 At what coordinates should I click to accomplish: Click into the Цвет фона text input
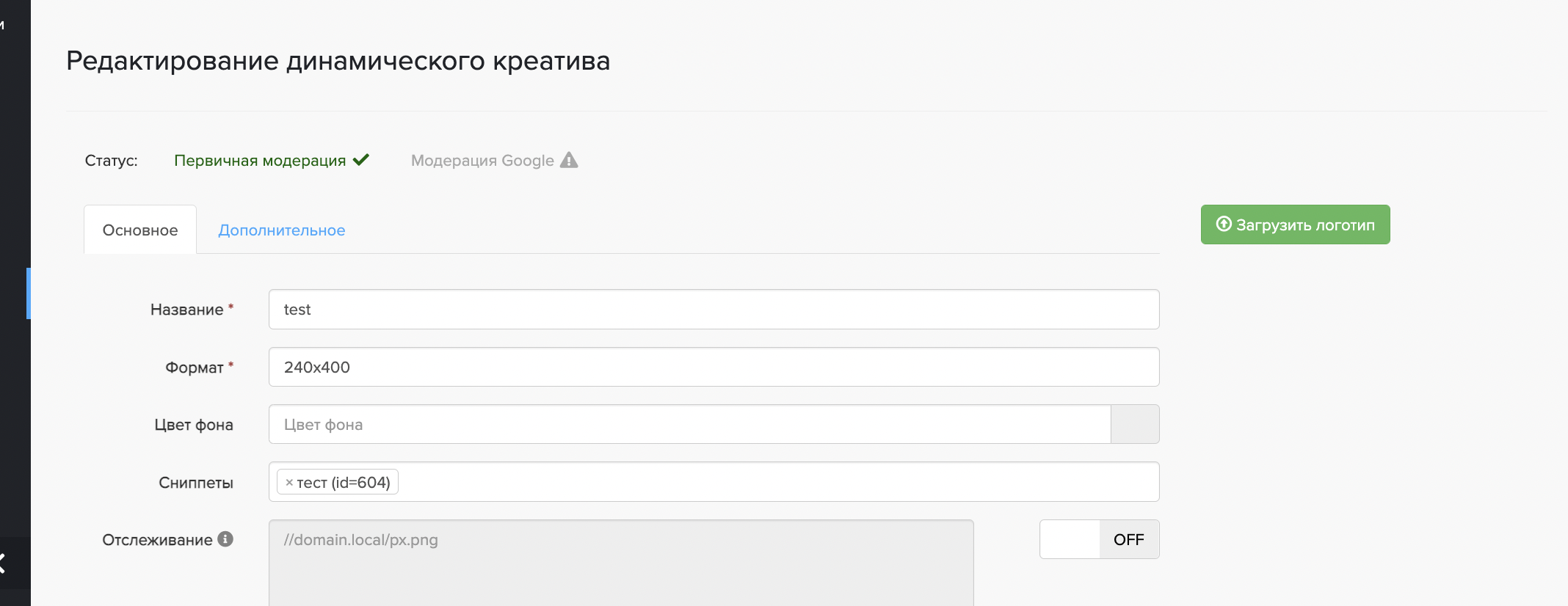(689, 424)
